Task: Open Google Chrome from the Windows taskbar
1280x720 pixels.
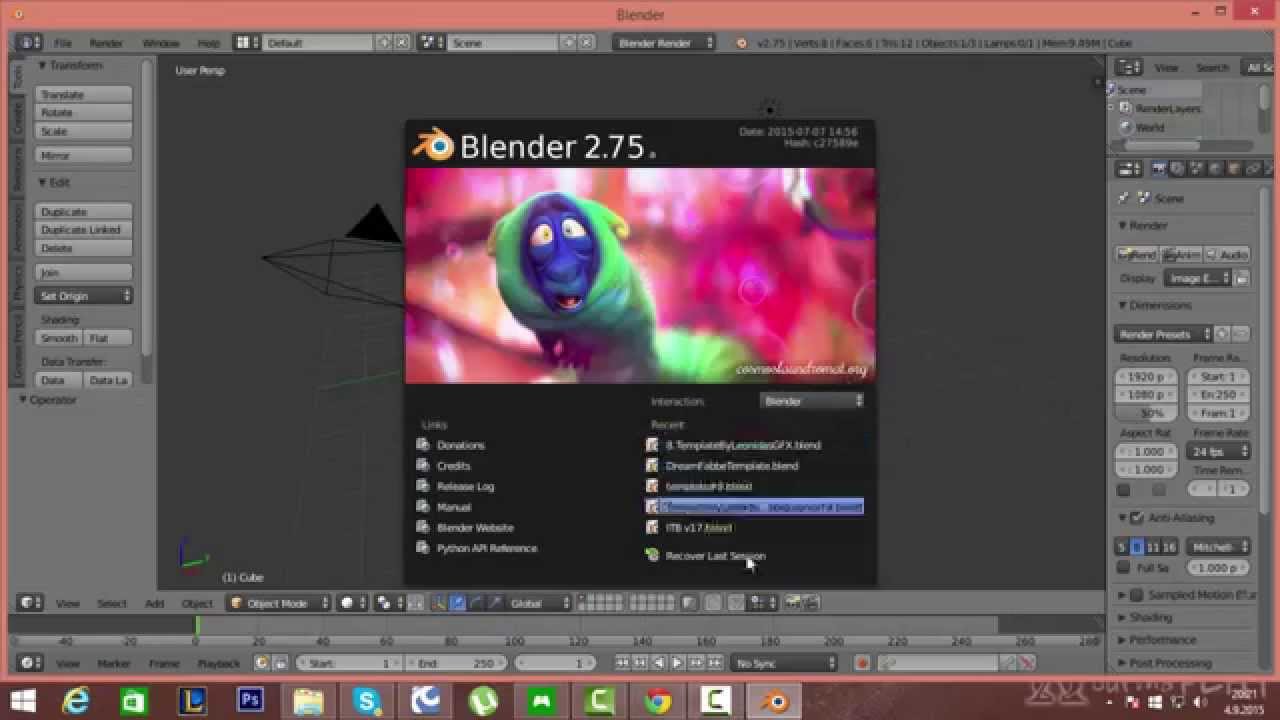Action: [657, 701]
